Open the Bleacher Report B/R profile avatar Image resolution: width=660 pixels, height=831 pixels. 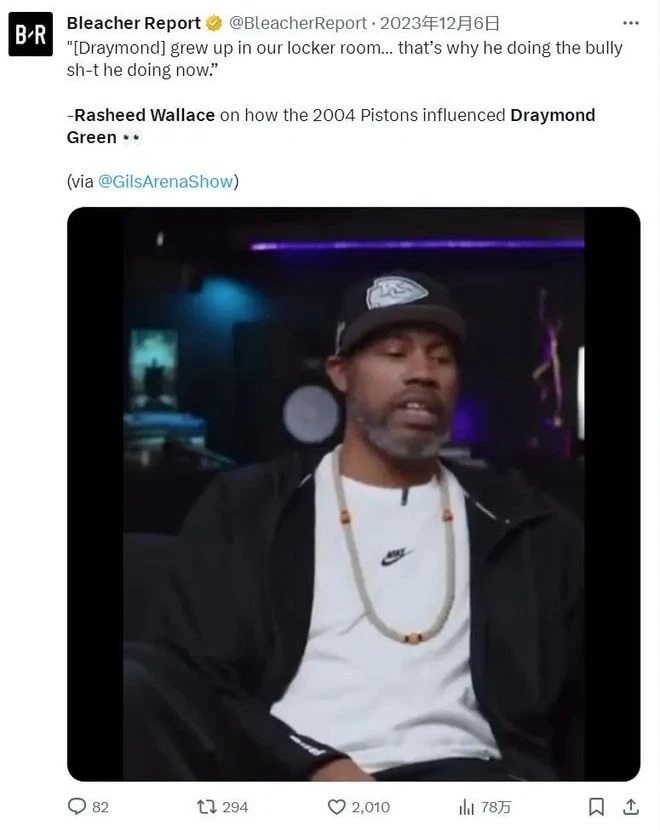(x=31, y=34)
